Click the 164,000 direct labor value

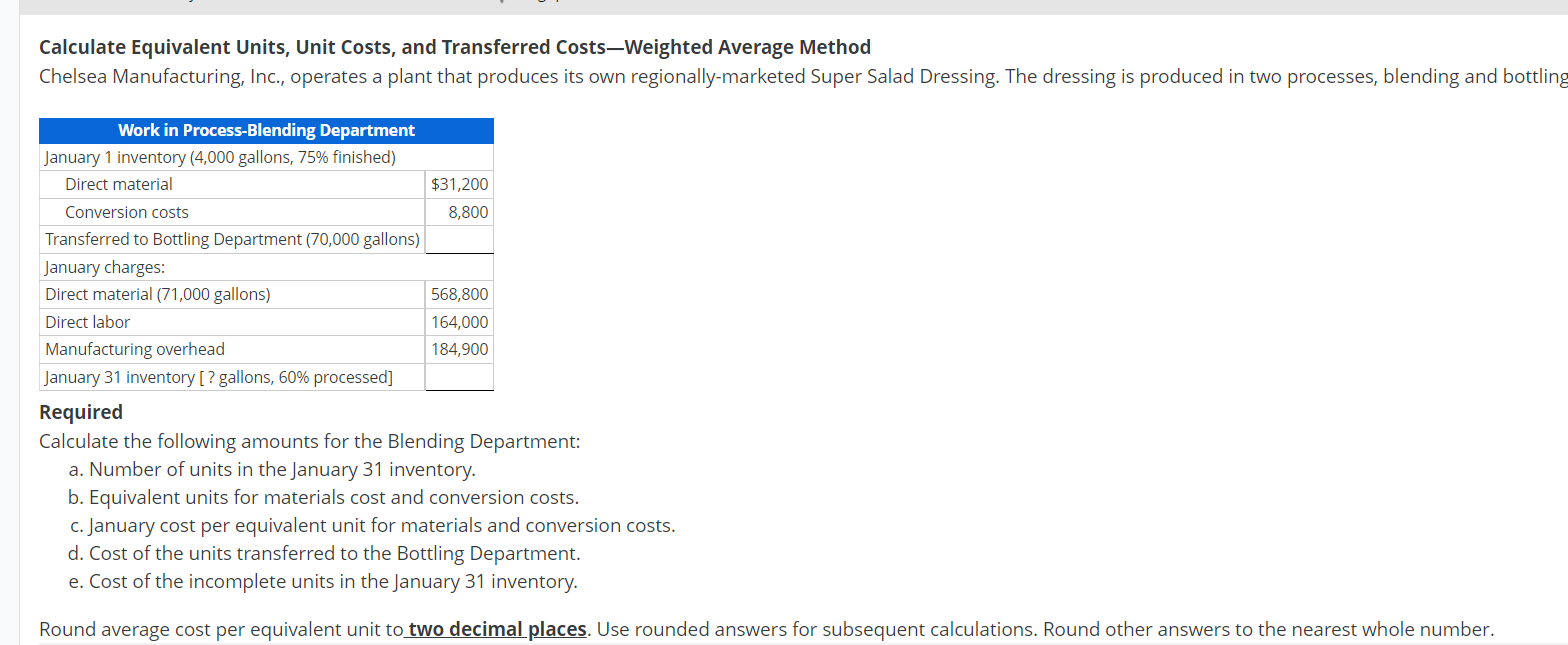(x=459, y=322)
